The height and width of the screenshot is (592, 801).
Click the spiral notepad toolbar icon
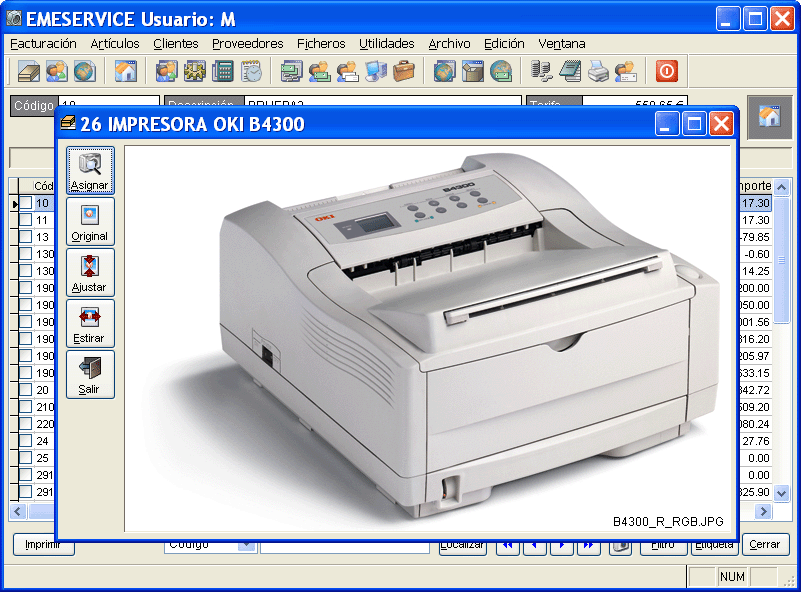570,71
